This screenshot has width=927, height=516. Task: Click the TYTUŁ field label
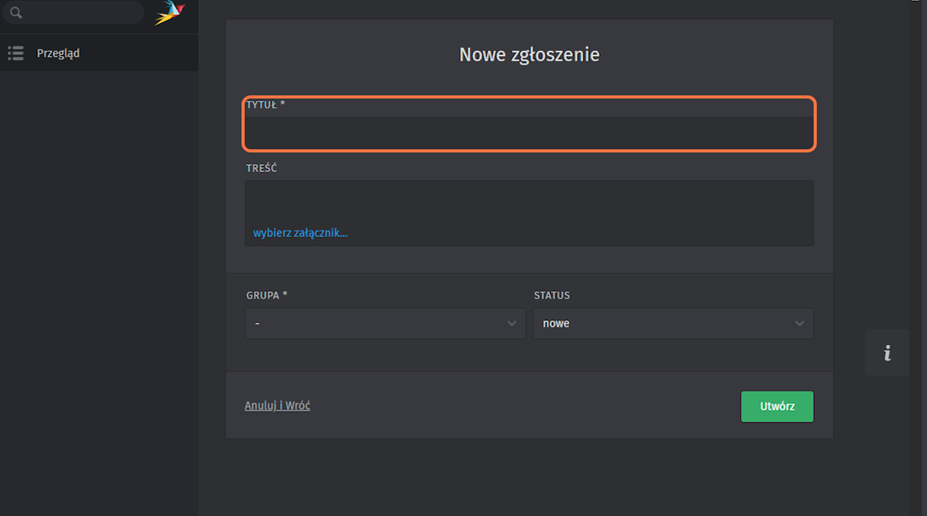pyautogui.click(x=265, y=105)
